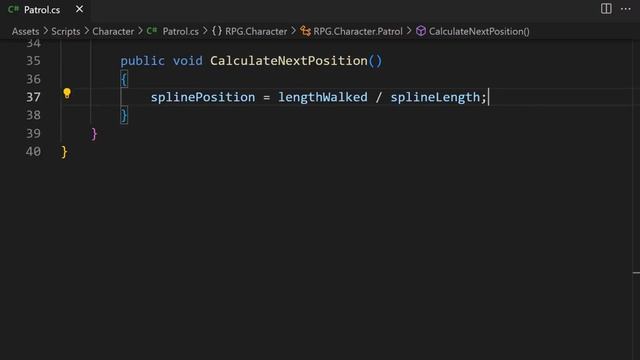640x360 pixels.
Task: Open the Assets breadcrumb dropdown
Action: (25, 31)
